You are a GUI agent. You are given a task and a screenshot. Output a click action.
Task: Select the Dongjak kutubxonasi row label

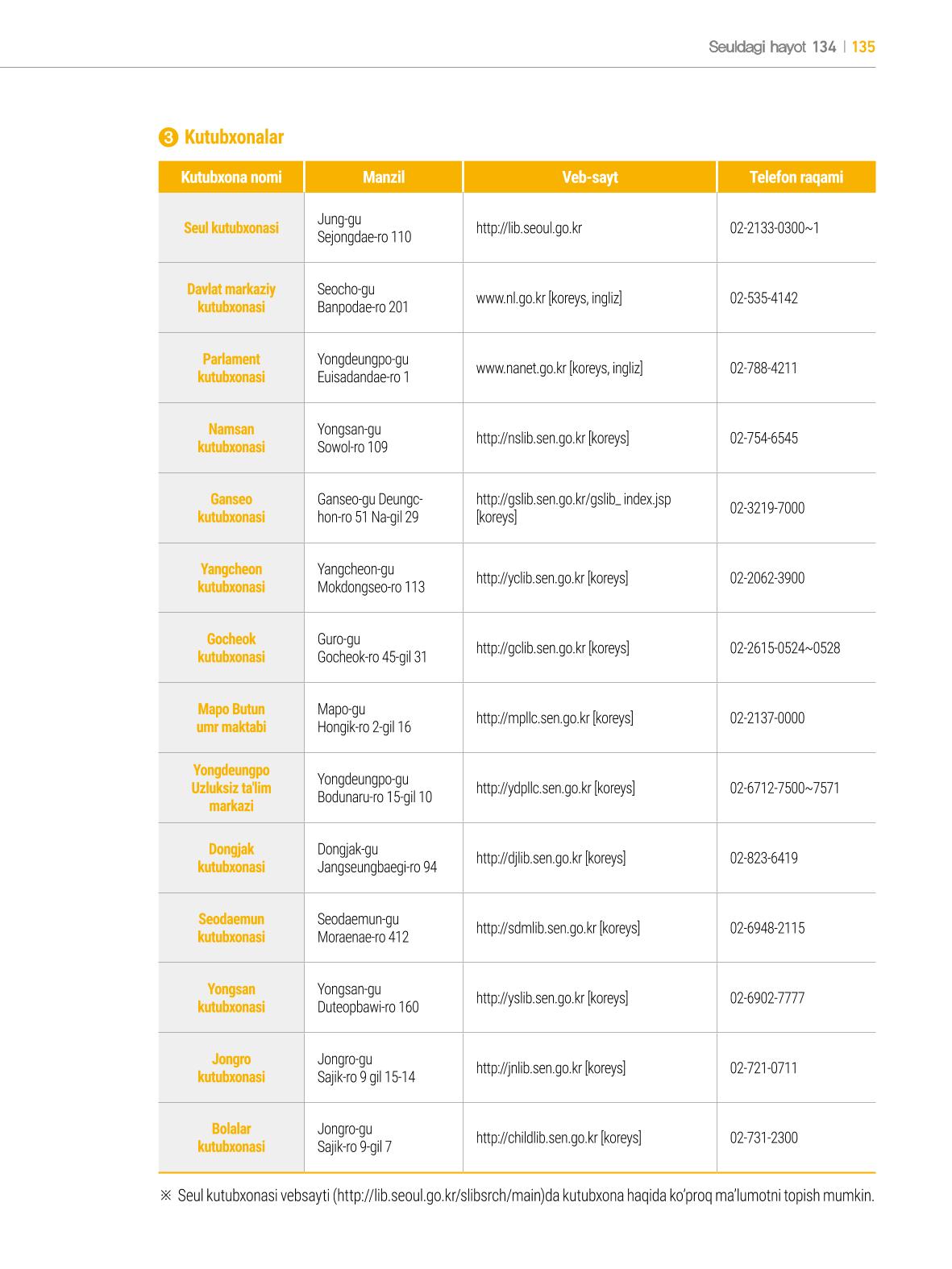tap(231, 858)
